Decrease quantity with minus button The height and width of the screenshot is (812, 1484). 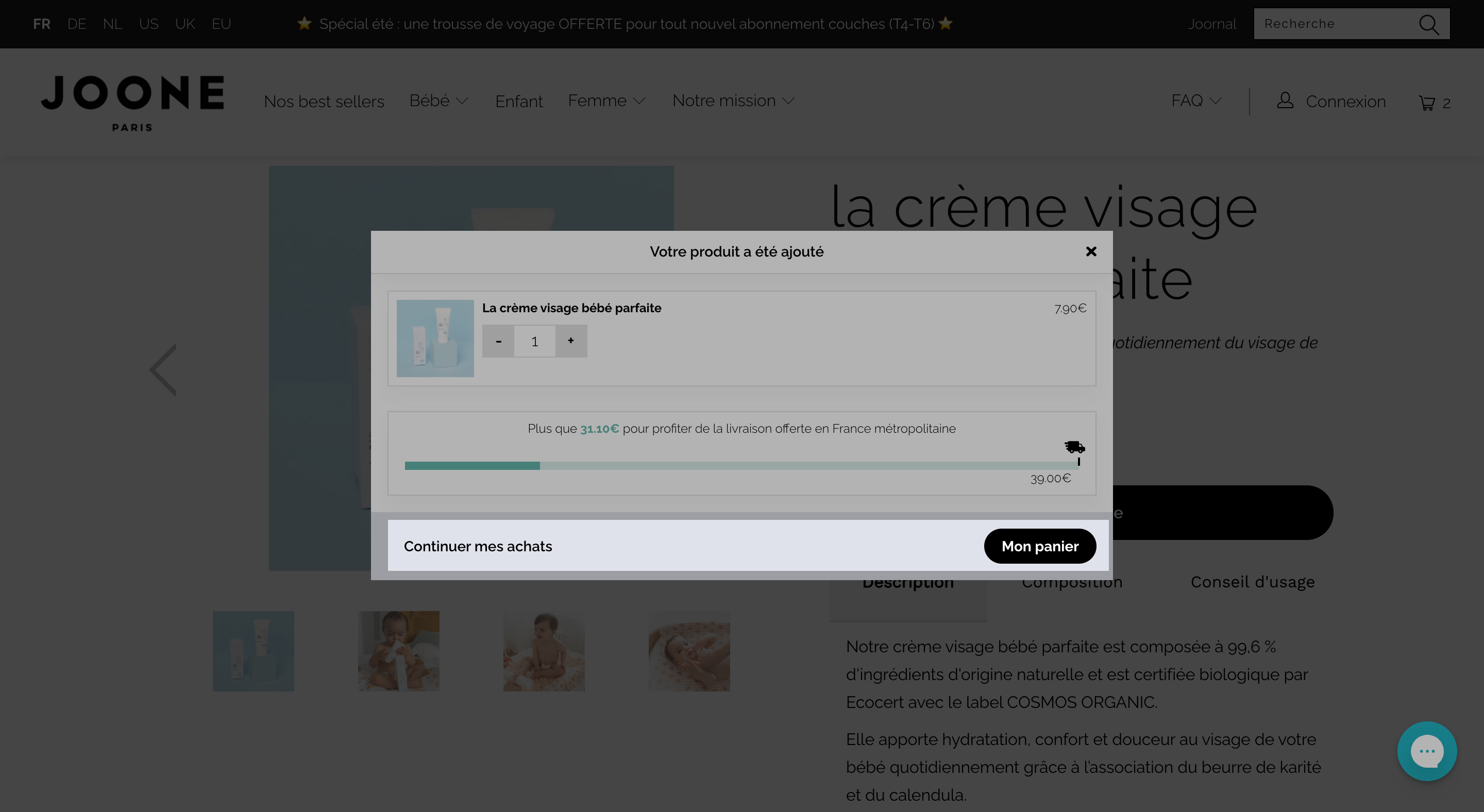point(498,341)
